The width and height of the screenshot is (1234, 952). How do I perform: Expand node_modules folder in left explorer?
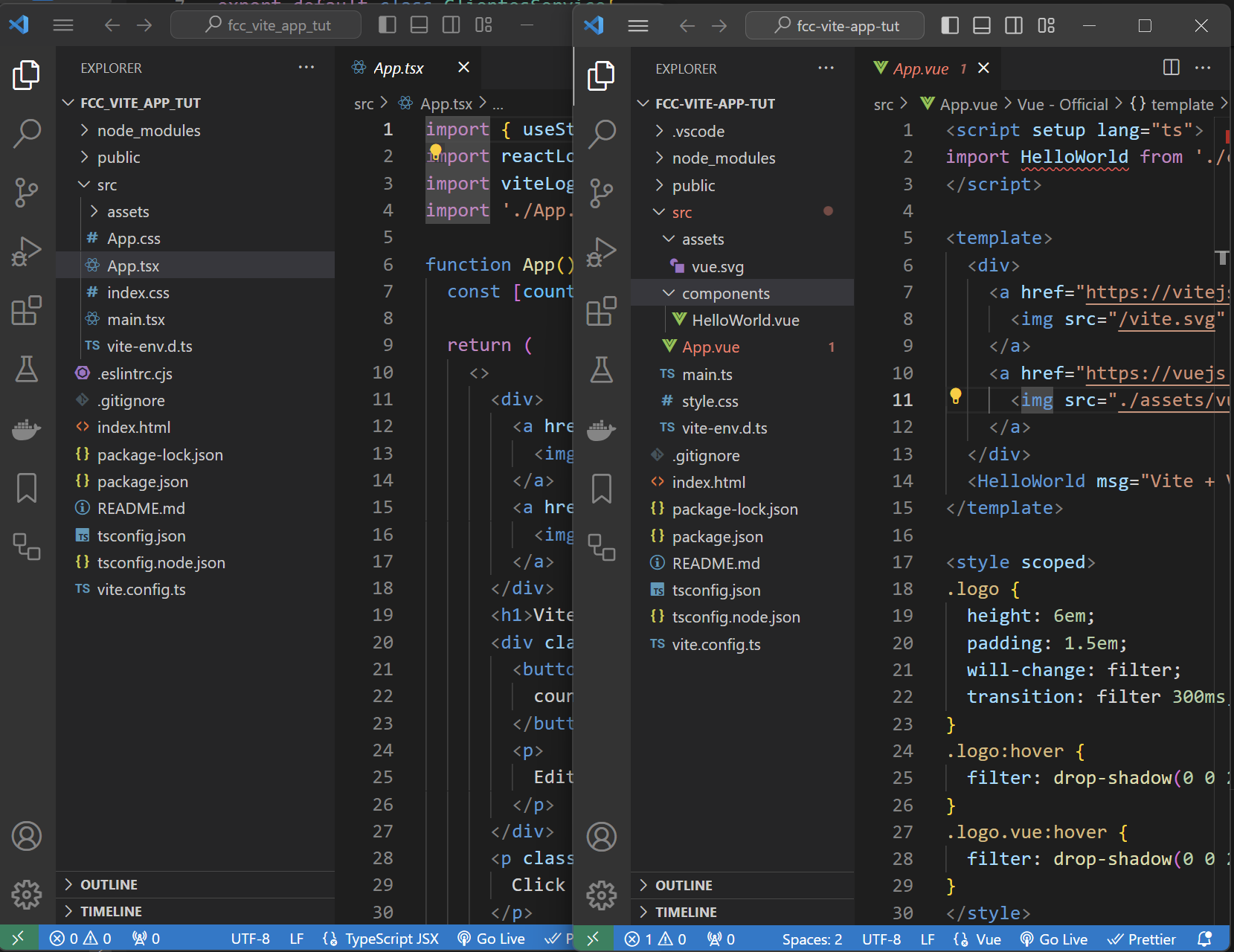coord(148,131)
